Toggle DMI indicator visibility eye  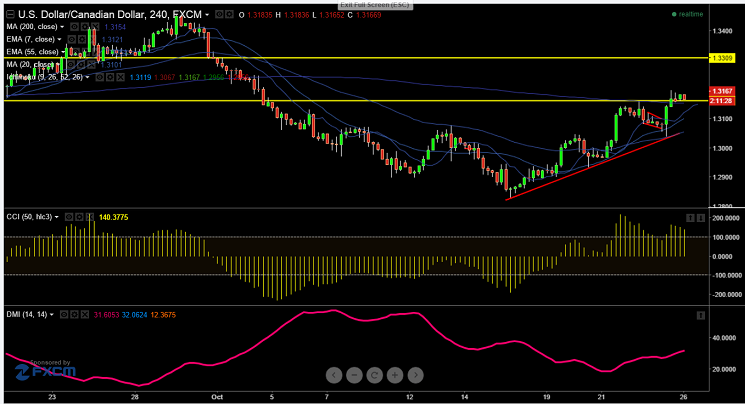pyautogui.click(x=64, y=315)
